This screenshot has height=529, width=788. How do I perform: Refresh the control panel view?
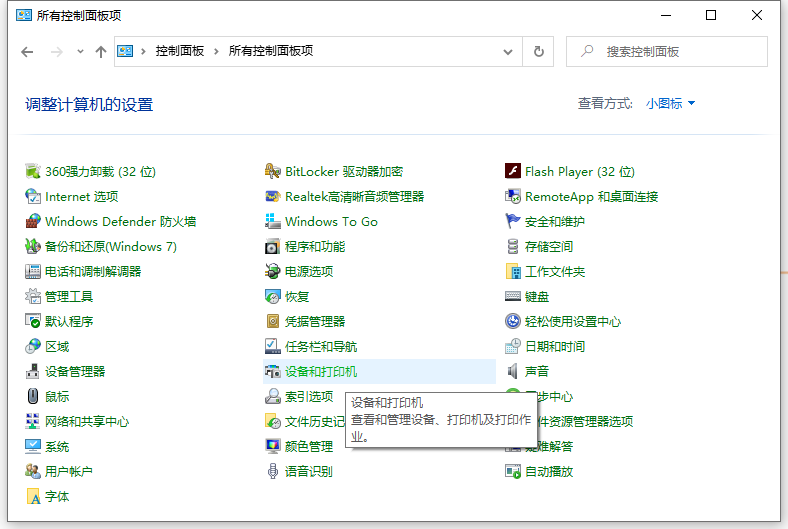pos(539,52)
